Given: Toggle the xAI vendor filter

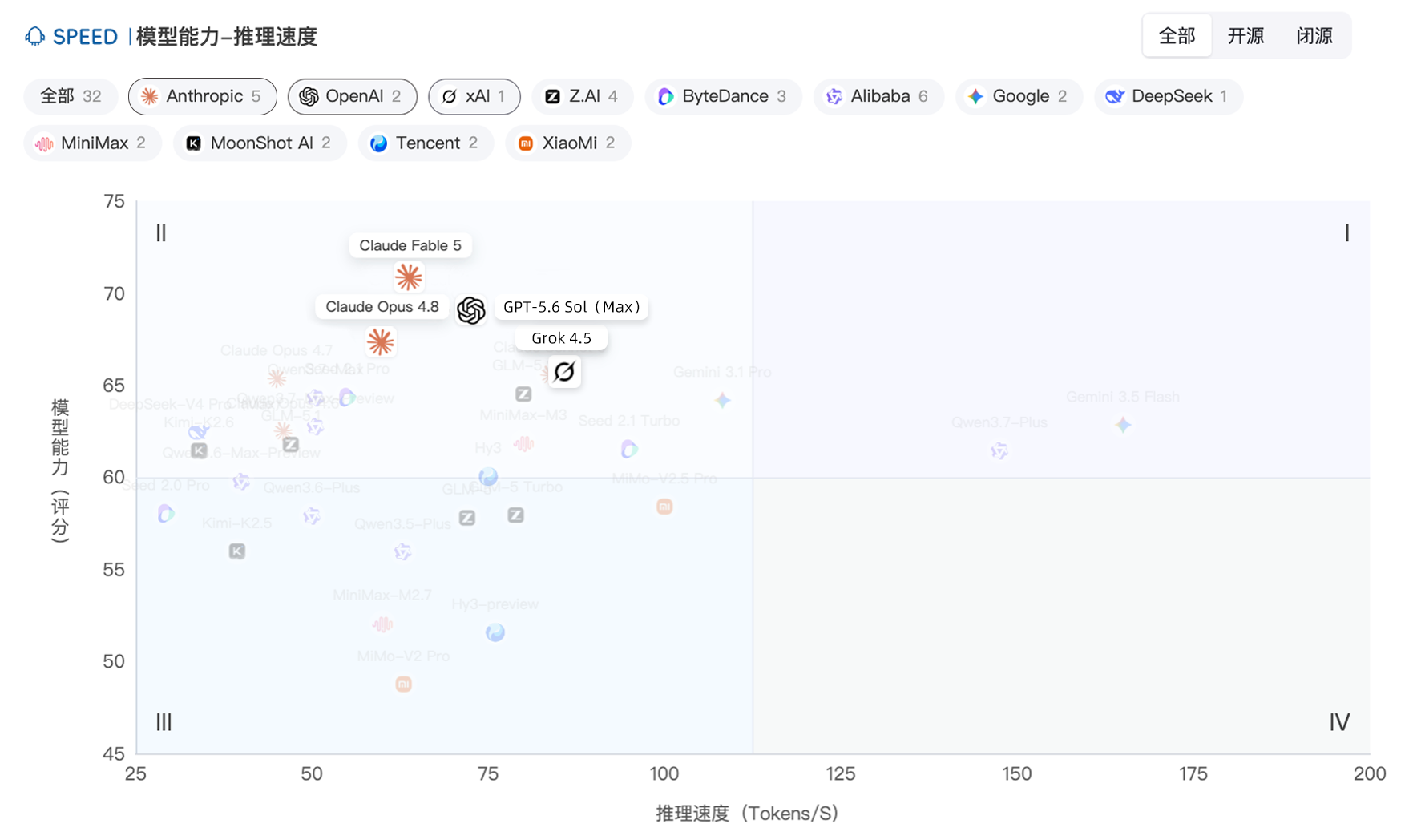Looking at the screenshot, I should tap(474, 96).
